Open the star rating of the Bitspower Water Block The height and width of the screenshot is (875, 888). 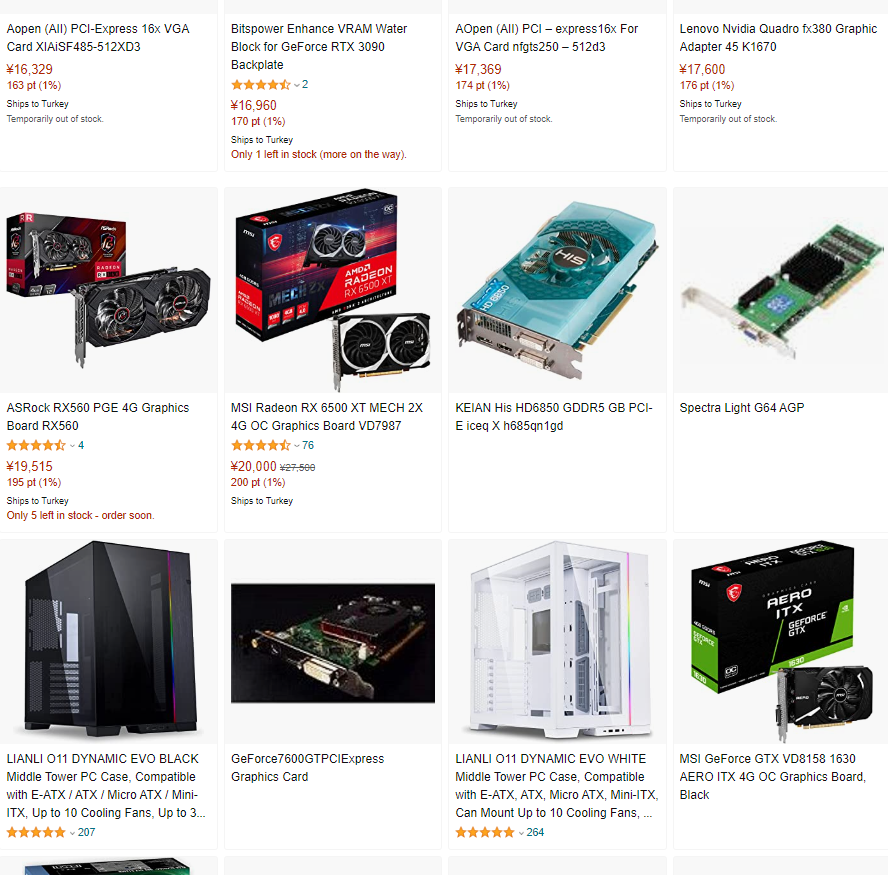pyautogui.click(x=261, y=85)
